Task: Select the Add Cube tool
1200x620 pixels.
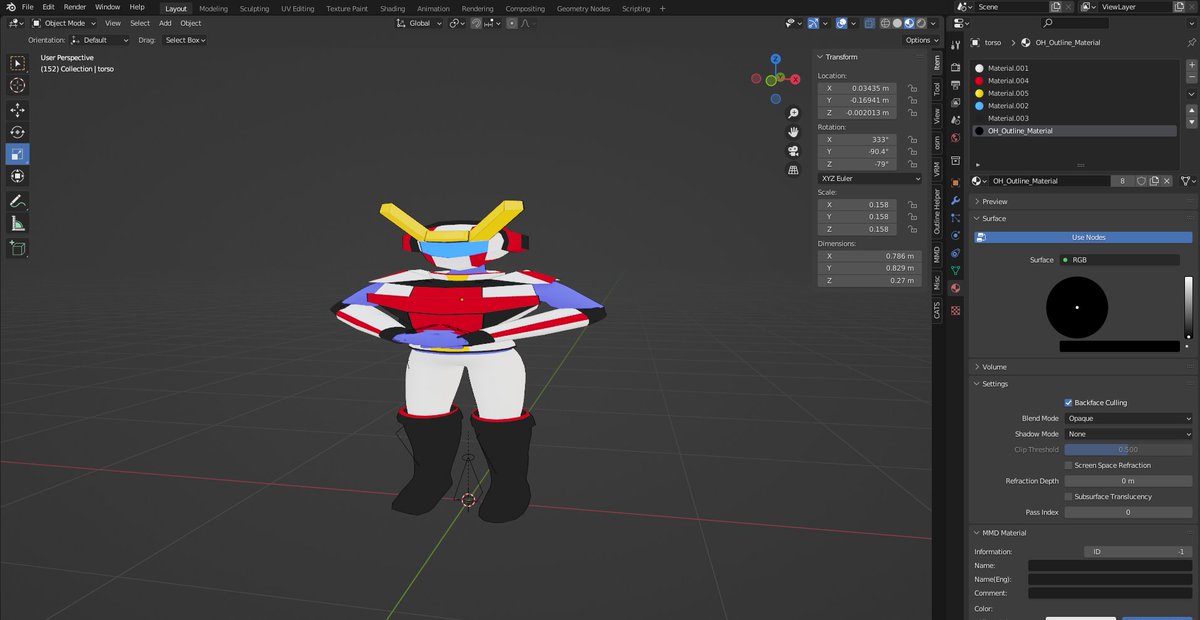Action: coord(18,248)
